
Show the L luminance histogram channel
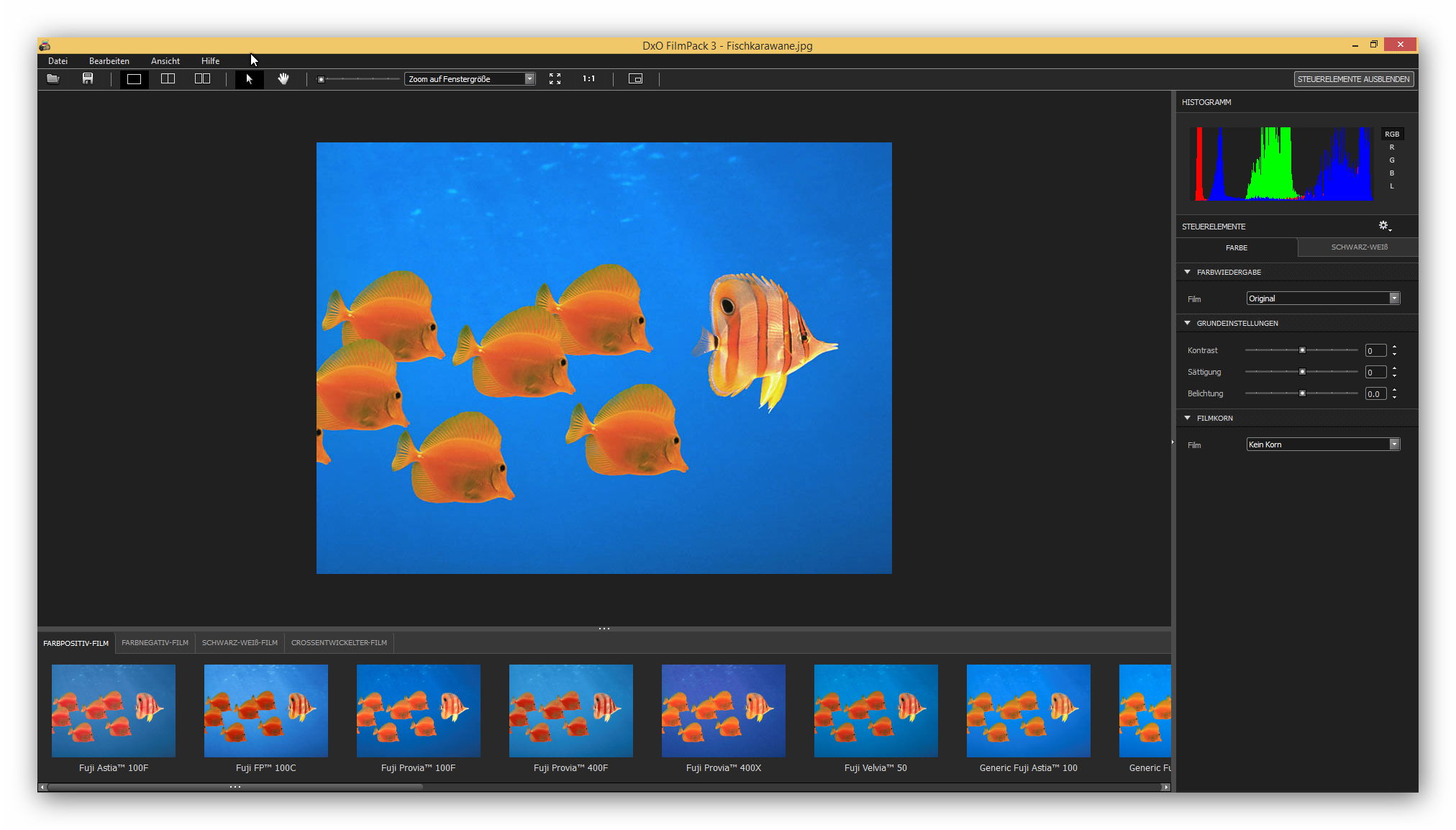tap(1391, 186)
